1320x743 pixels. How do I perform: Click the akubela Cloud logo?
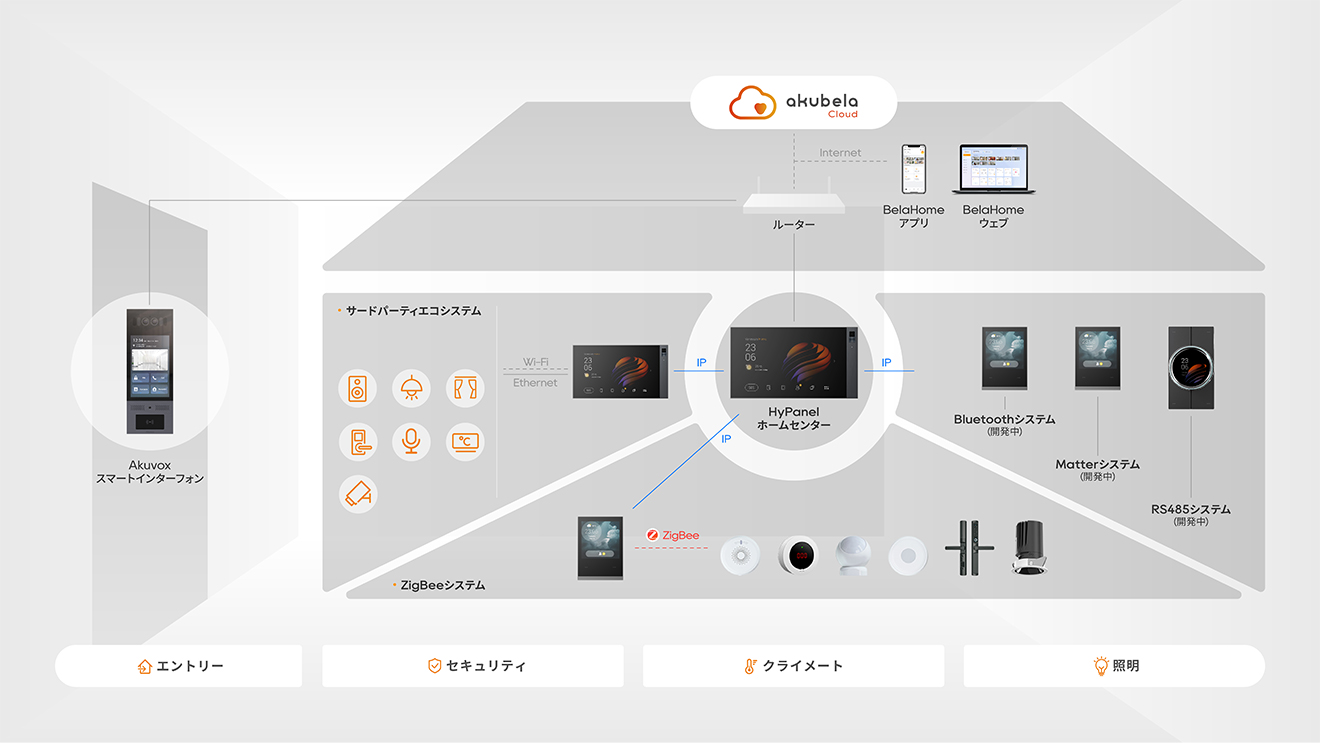(794, 103)
